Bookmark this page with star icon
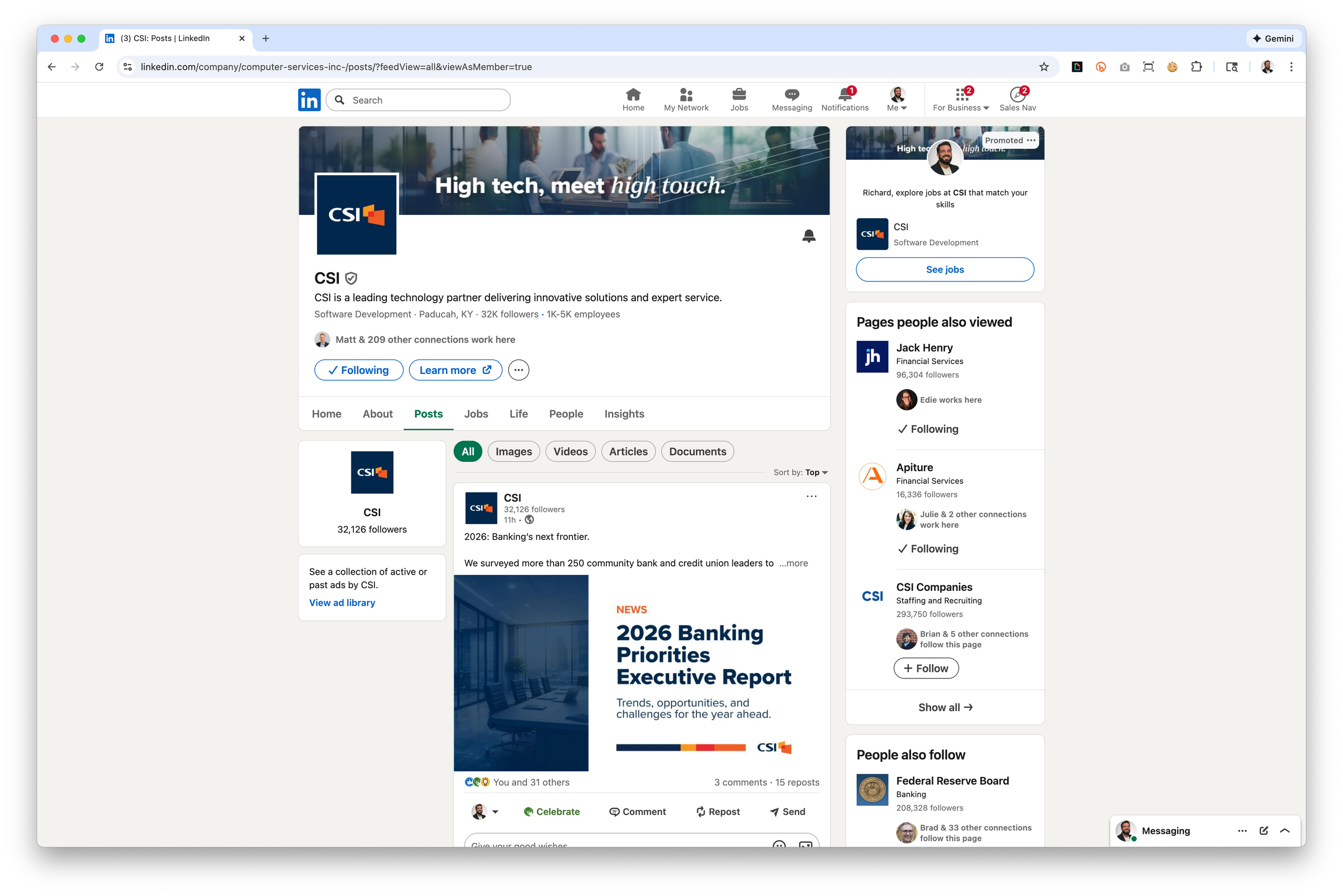The image size is (1343, 896). (x=1044, y=67)
